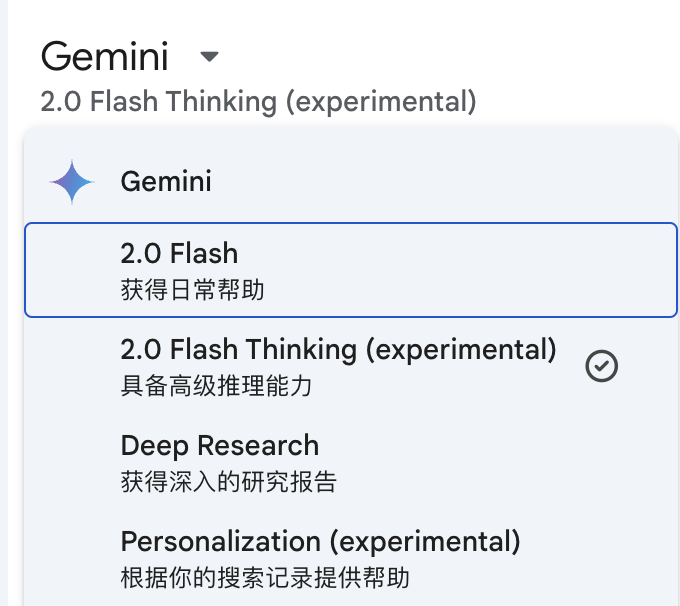Switch to the Deep Research option
Image resolution: width=680 pixels, height=606 pixels.
[x=220, y=446]
